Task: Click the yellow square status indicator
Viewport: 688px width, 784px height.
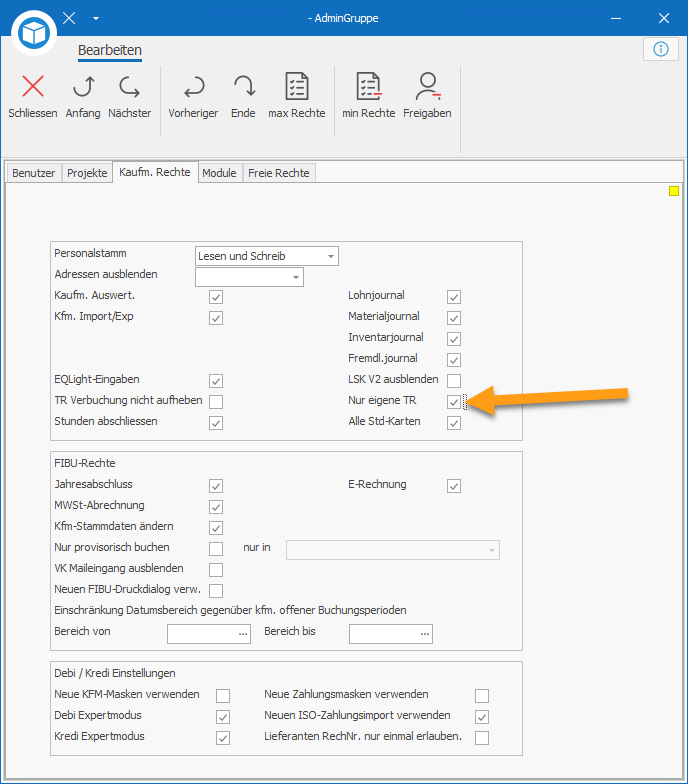Action: (x=674, y=191)
